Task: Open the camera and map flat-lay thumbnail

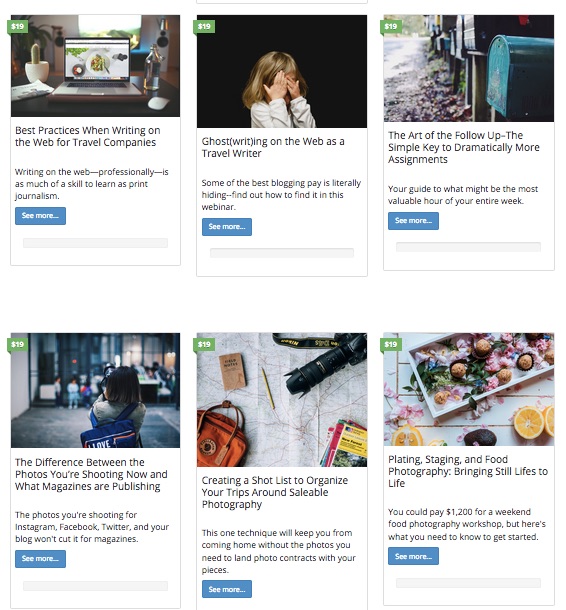Action: click(282, 400)
